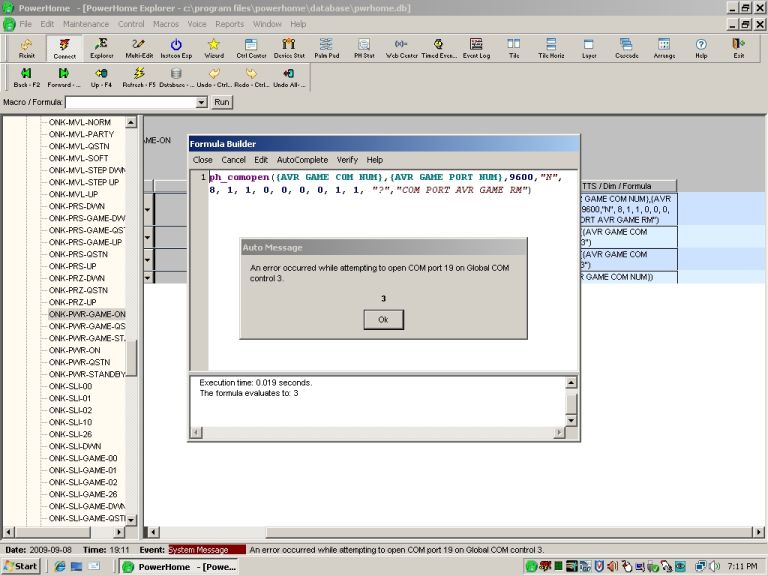Open the Web Center icon
The image size is (768, 576).
[401, 48]
